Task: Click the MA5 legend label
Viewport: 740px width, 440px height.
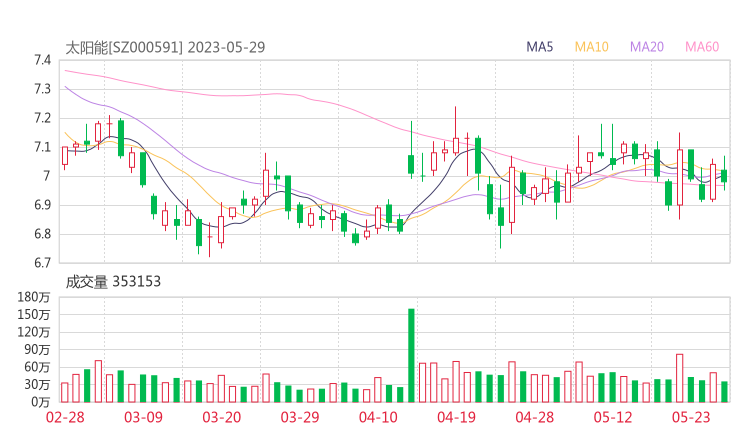Action: click(539, 47)
